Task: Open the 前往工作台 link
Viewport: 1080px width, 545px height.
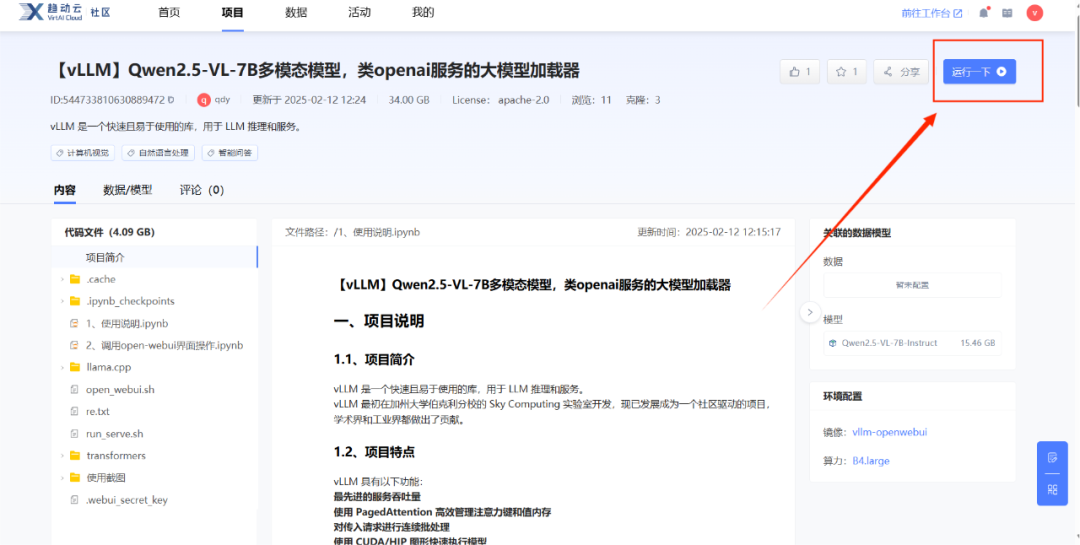Action: click(x=932, y=13)
